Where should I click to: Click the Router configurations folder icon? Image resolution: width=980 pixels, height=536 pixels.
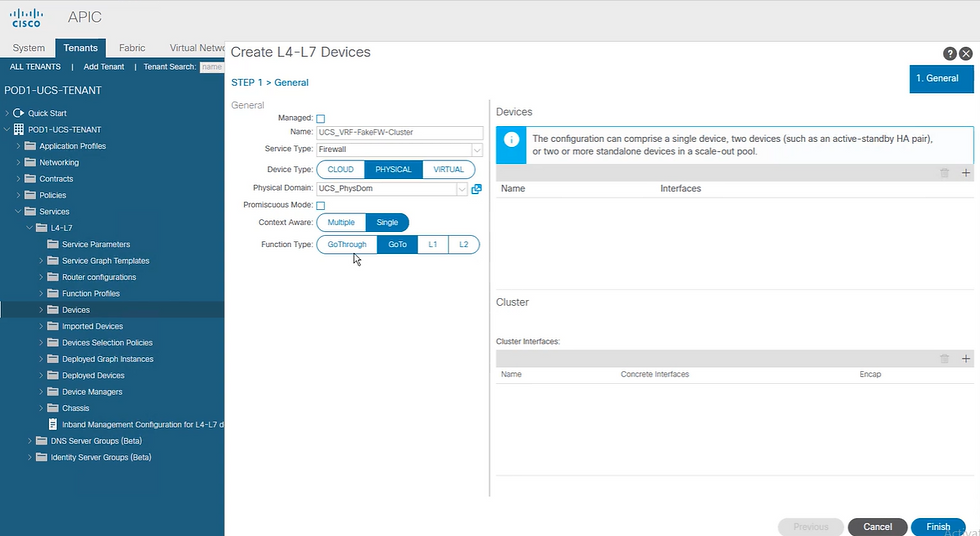(52, 277)
